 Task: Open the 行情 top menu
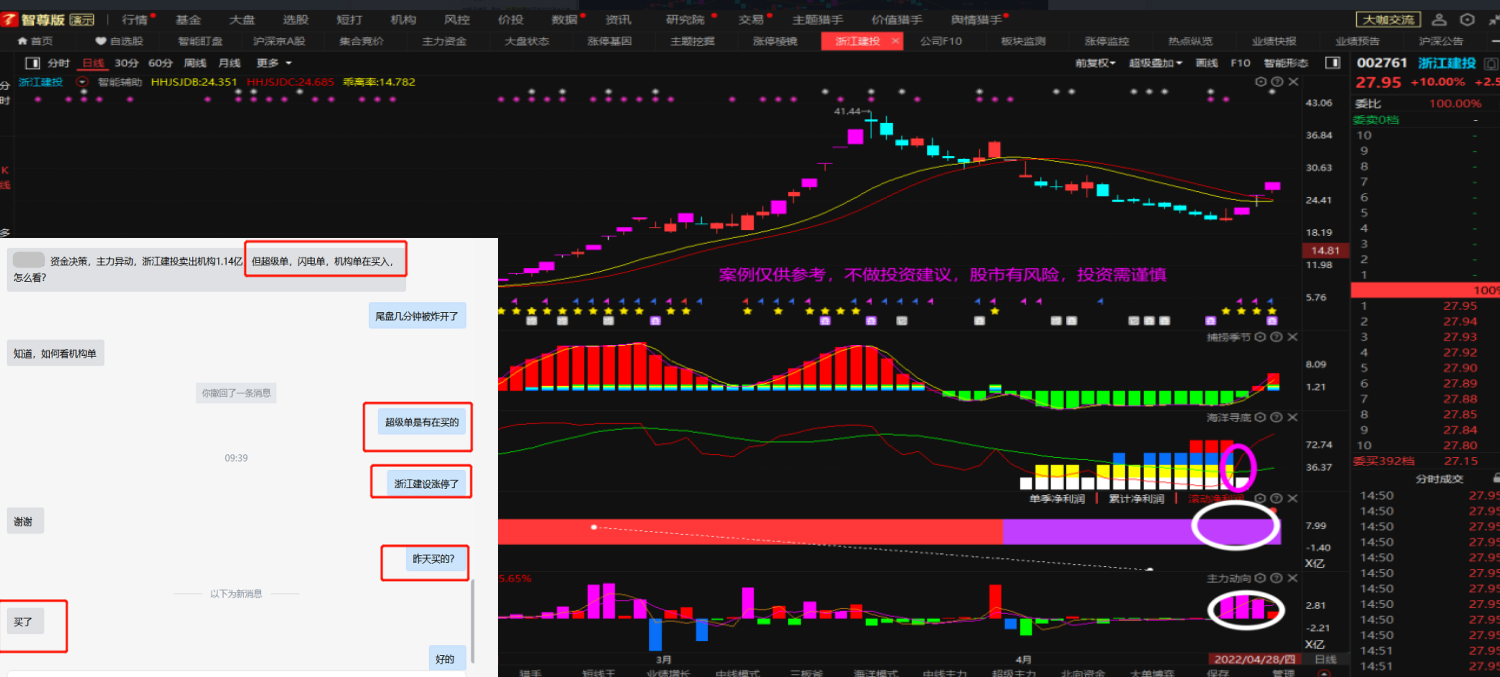135,19
